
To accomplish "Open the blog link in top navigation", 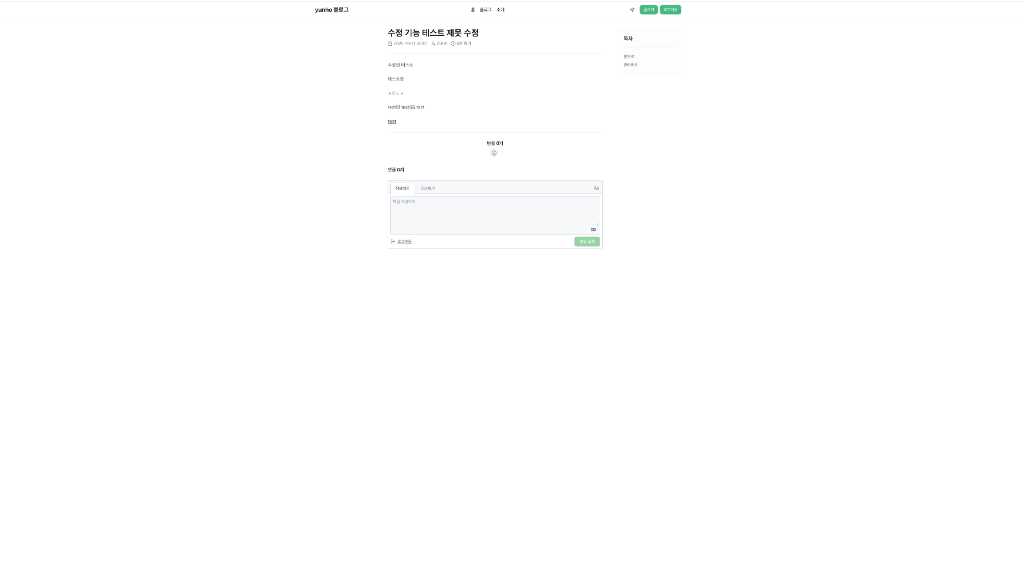I will 485,10.
